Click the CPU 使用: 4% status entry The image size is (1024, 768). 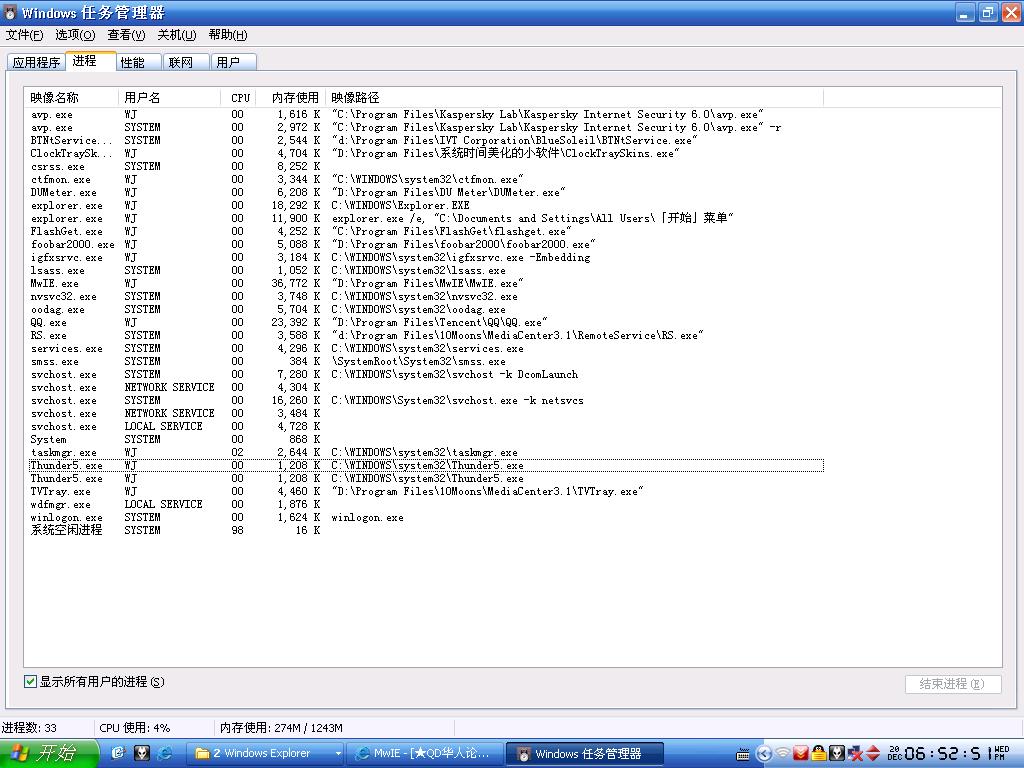[135, 728]
